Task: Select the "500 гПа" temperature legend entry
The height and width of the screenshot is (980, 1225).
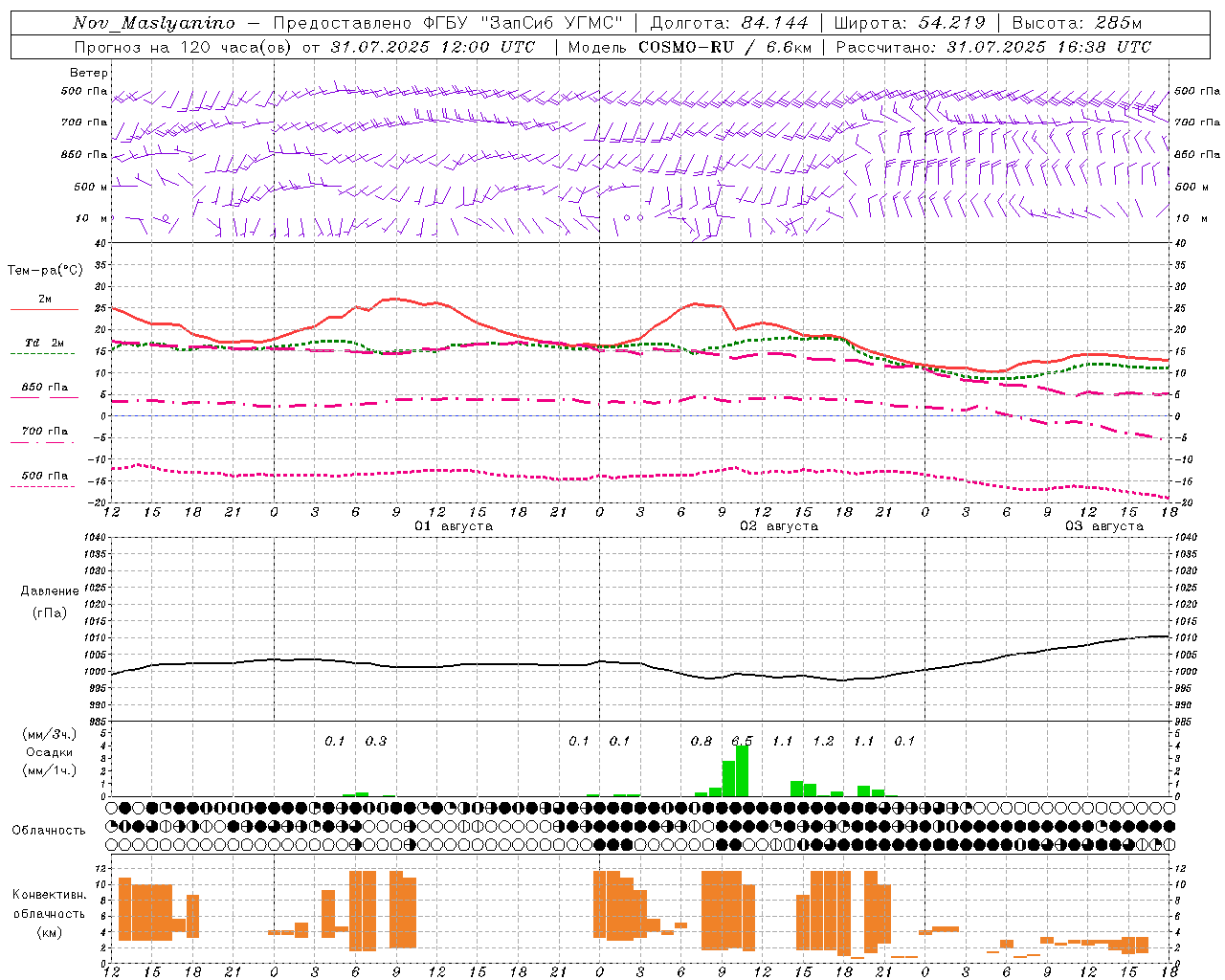Action: [45, 476]
